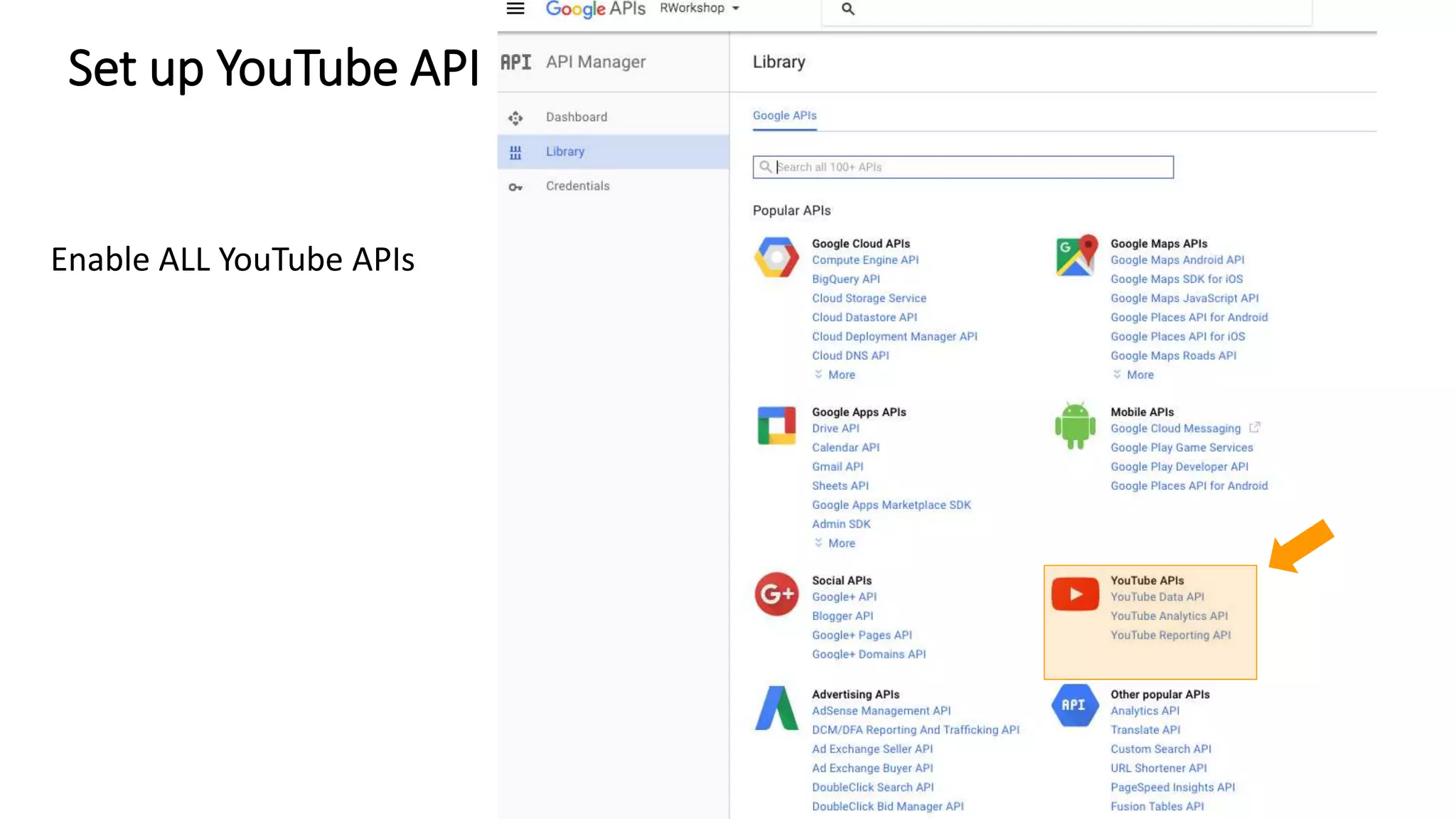Open Google Cloud Messaging link
The width and height of the screenshot is (1456, 819).
(x=1175, y=429)
